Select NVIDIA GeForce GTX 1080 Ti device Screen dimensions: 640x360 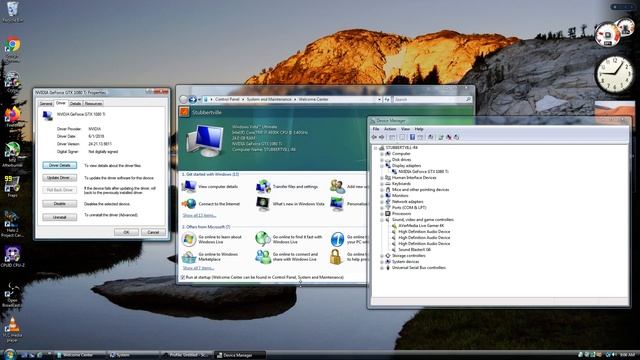click(423, 172)
